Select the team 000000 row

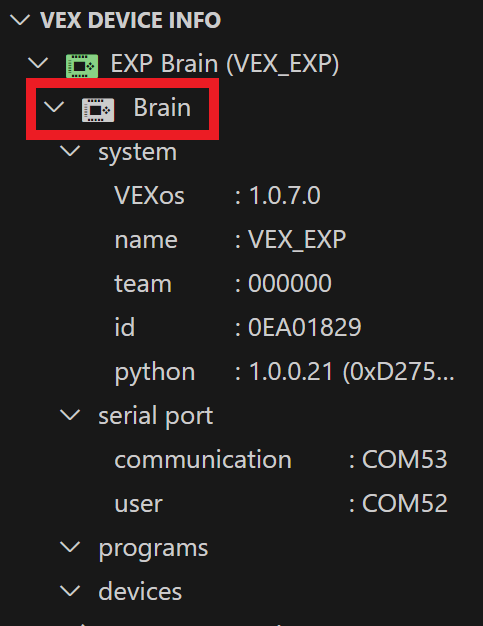pos(242,283)
